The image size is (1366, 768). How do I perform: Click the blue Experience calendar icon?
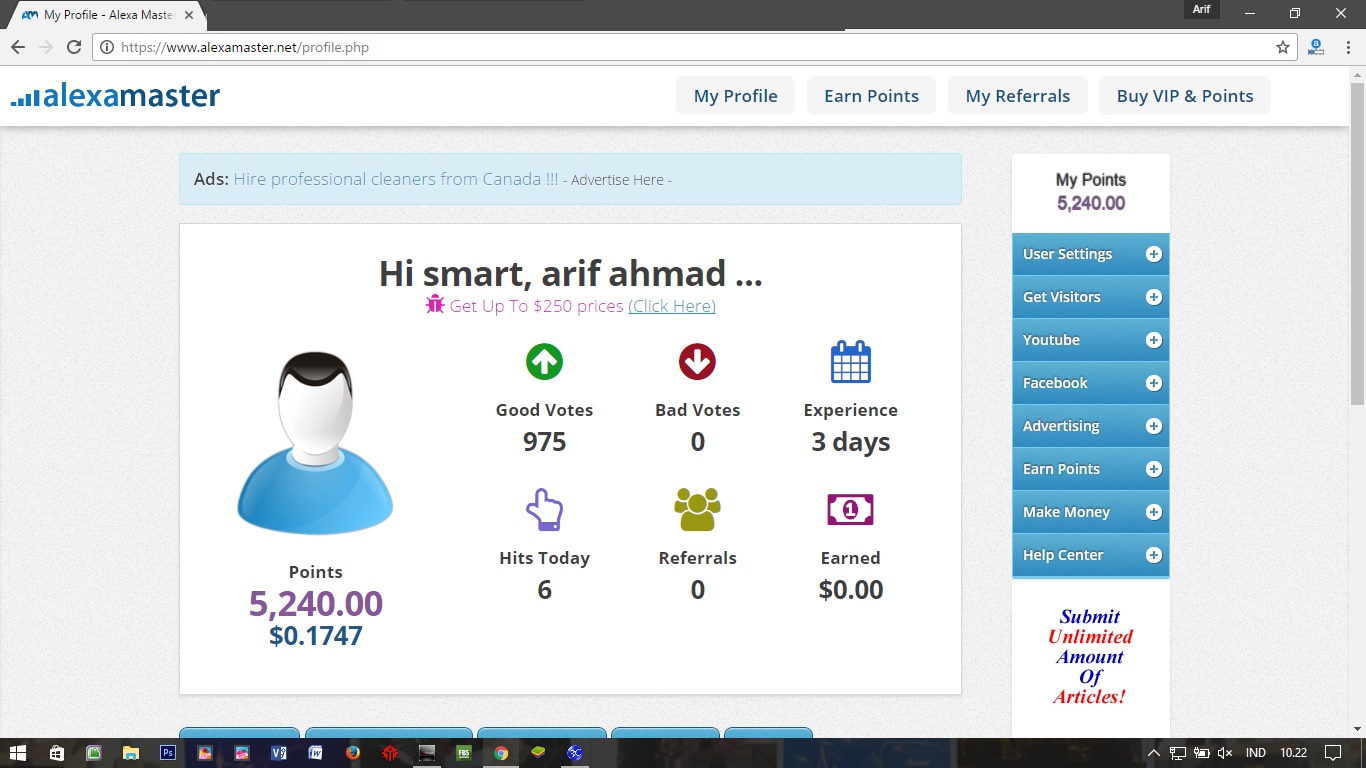coord(851,362)
